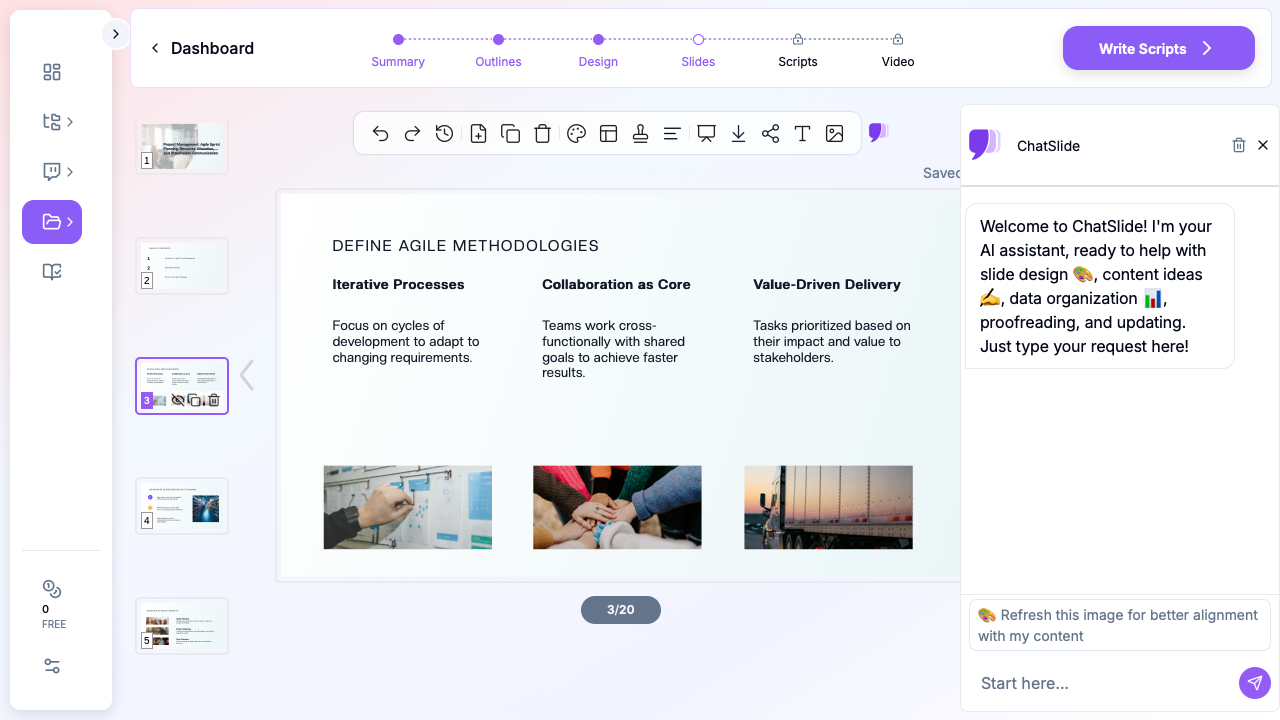Insert an image from the toolbar
This screenshot has width=1280, height=720.
point(835,133)
